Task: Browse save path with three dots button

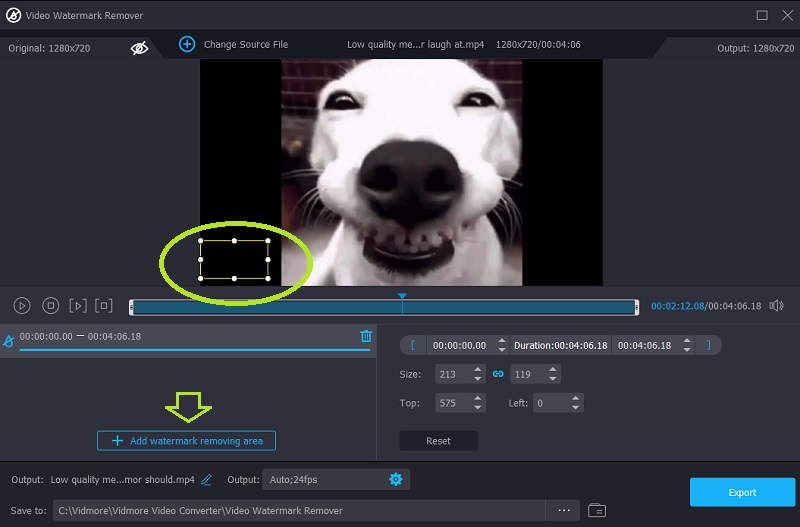Action: click(x=563, y=510)
